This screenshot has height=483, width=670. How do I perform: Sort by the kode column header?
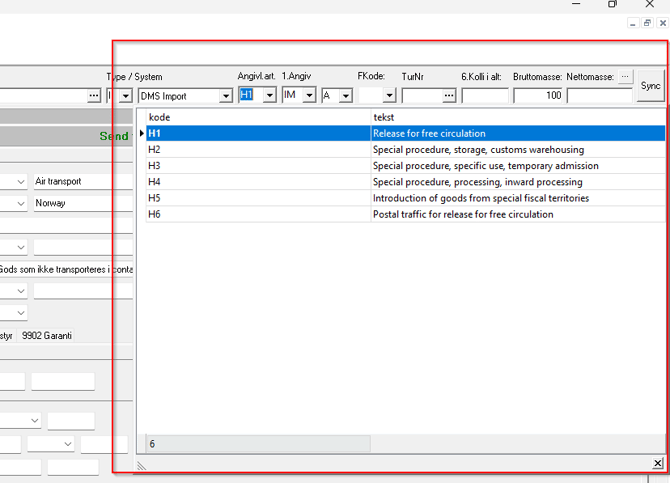click(257, 117)
